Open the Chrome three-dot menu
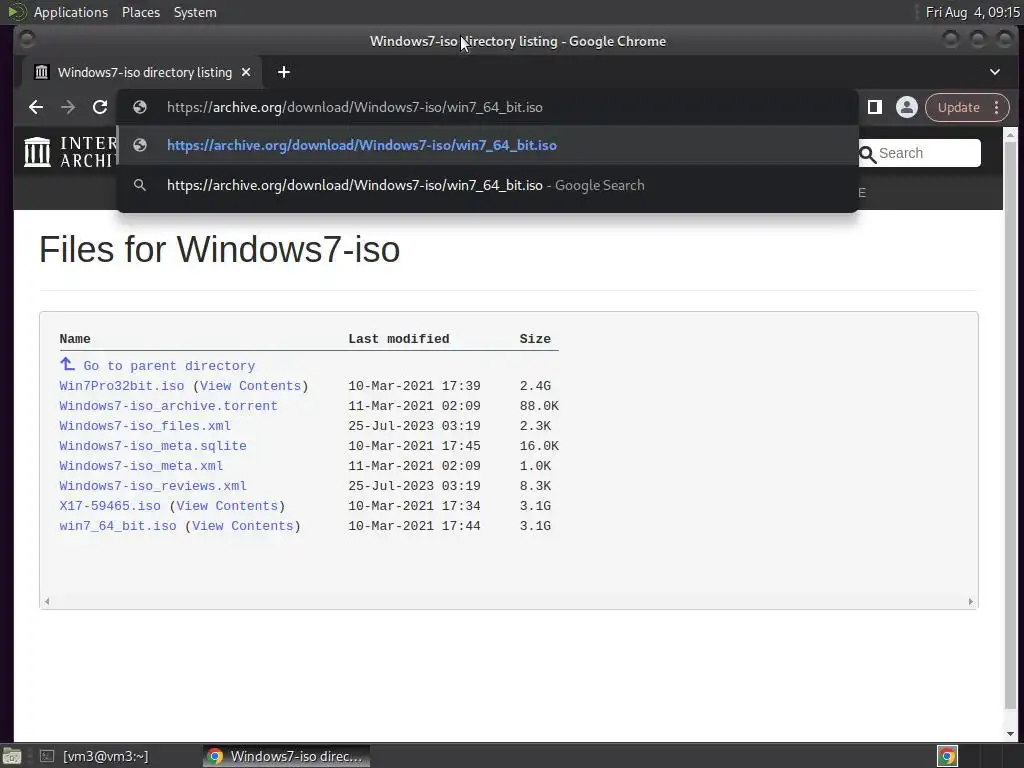The height and width of the screenshot is (768, 1024). [997, 107]
